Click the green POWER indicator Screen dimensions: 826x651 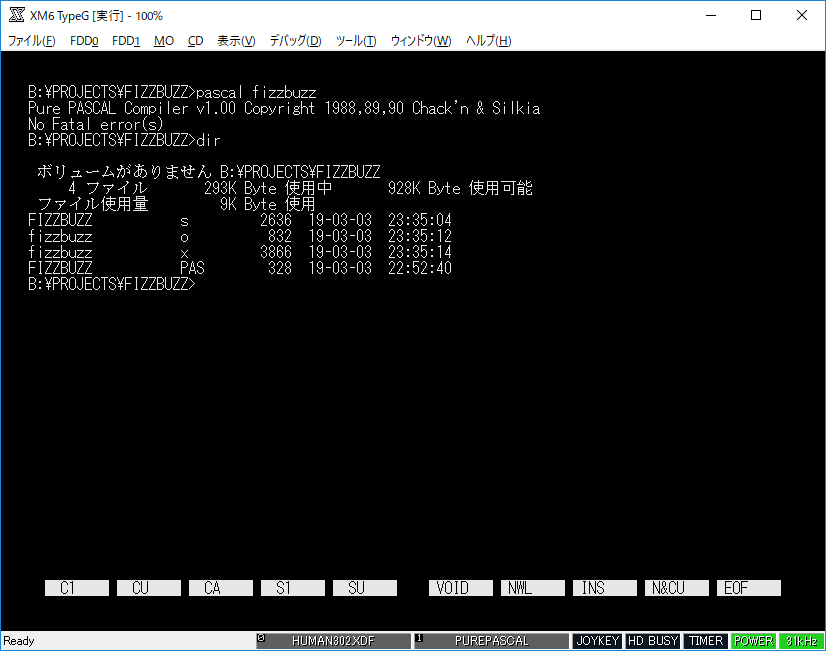(754, 641)
